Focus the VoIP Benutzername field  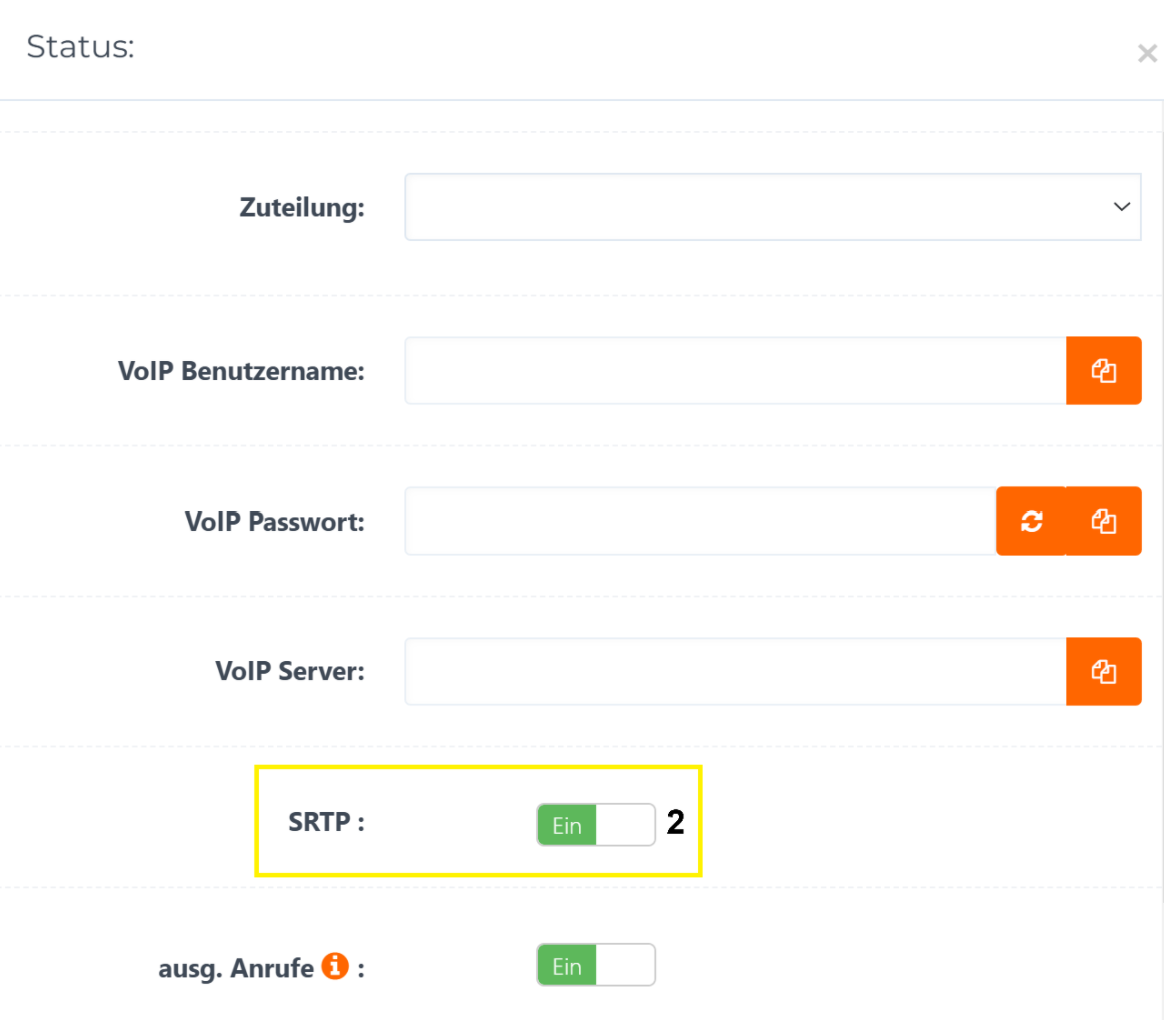pos(736,370)
